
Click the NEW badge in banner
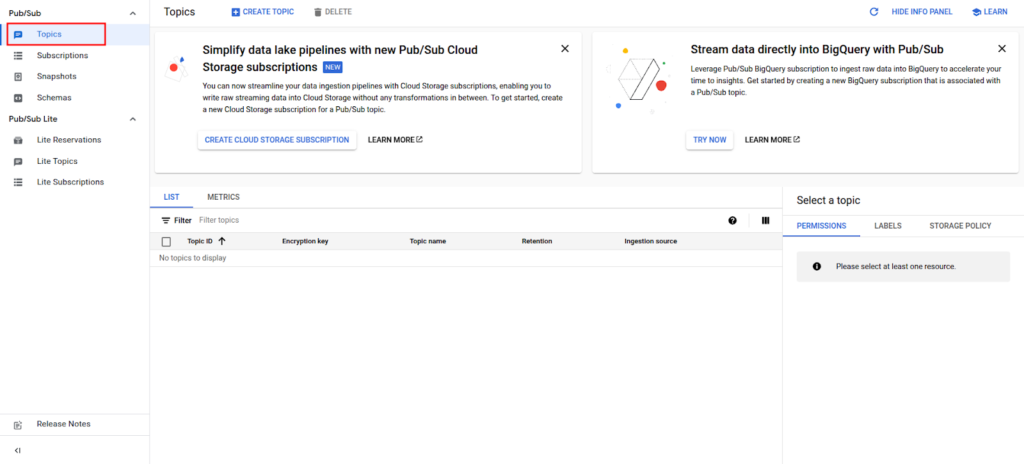click(x=333, y=67)
